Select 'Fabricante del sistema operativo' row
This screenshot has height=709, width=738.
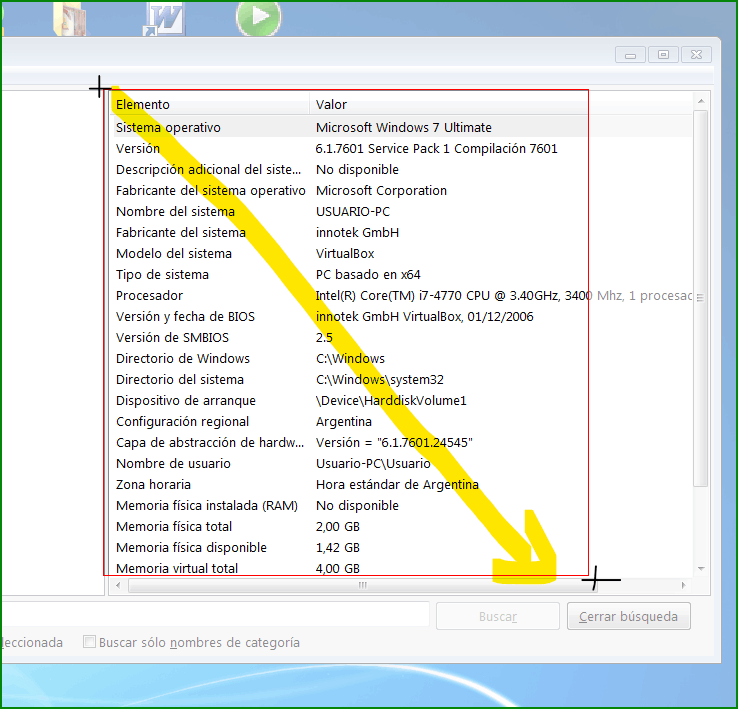[401, 190]
